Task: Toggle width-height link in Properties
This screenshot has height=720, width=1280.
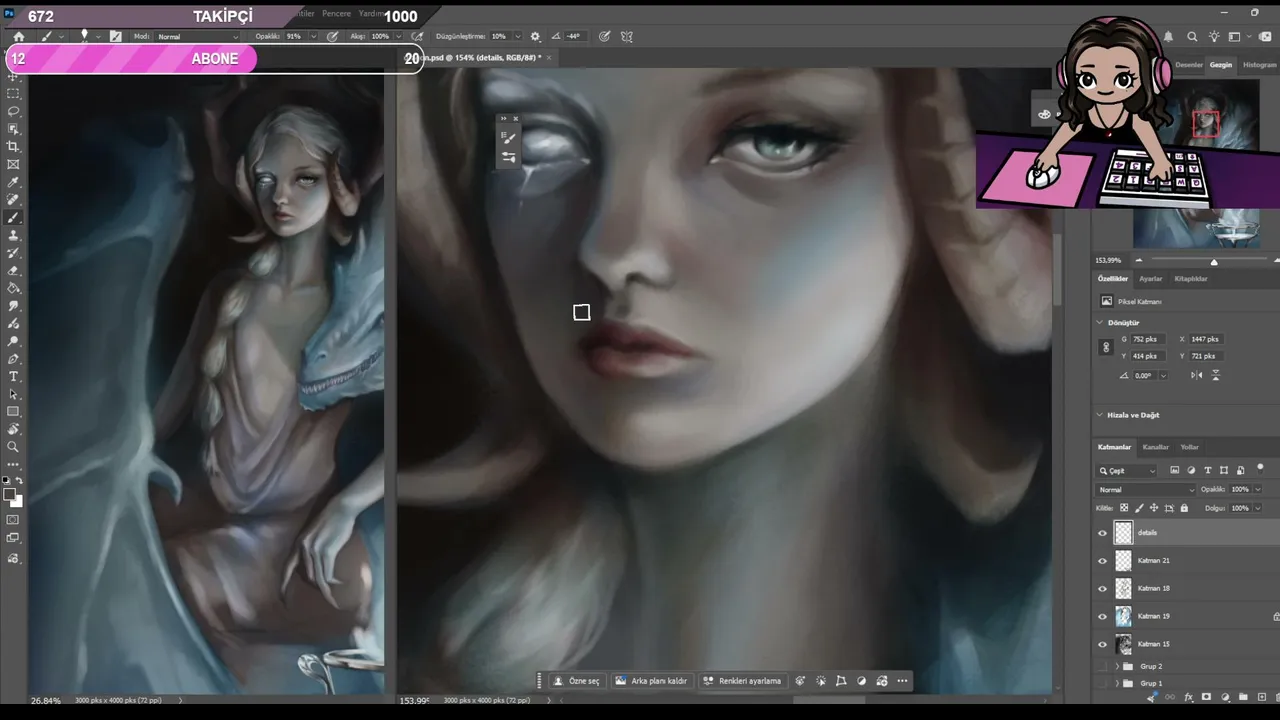Action: pos(1106,347)
